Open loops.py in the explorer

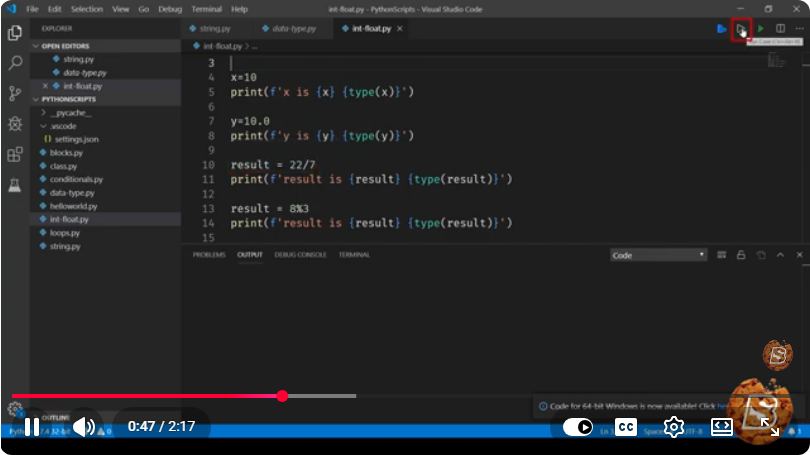(65, 233)
